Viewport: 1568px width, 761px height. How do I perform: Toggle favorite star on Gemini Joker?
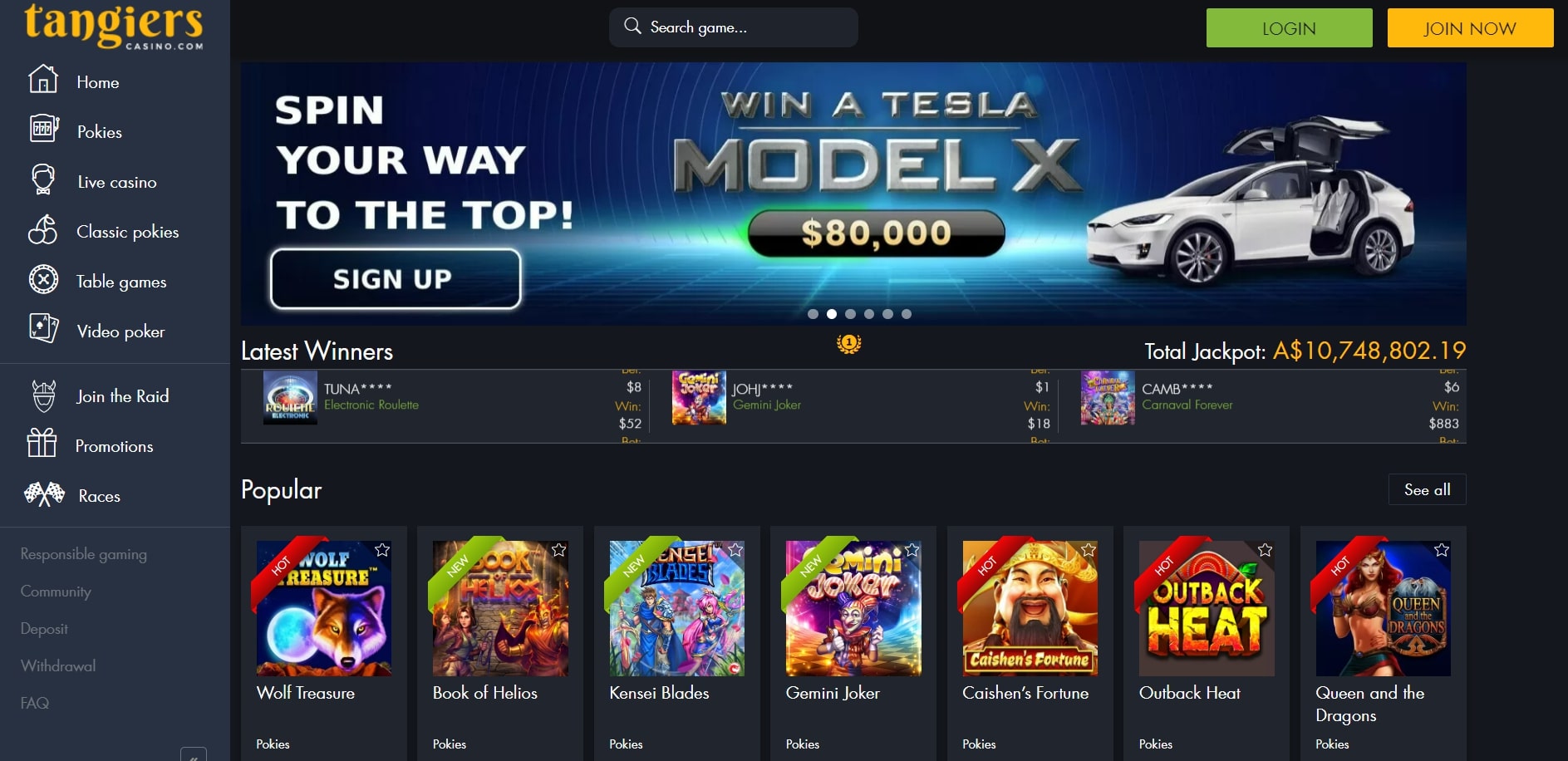(x=912, y=550)
